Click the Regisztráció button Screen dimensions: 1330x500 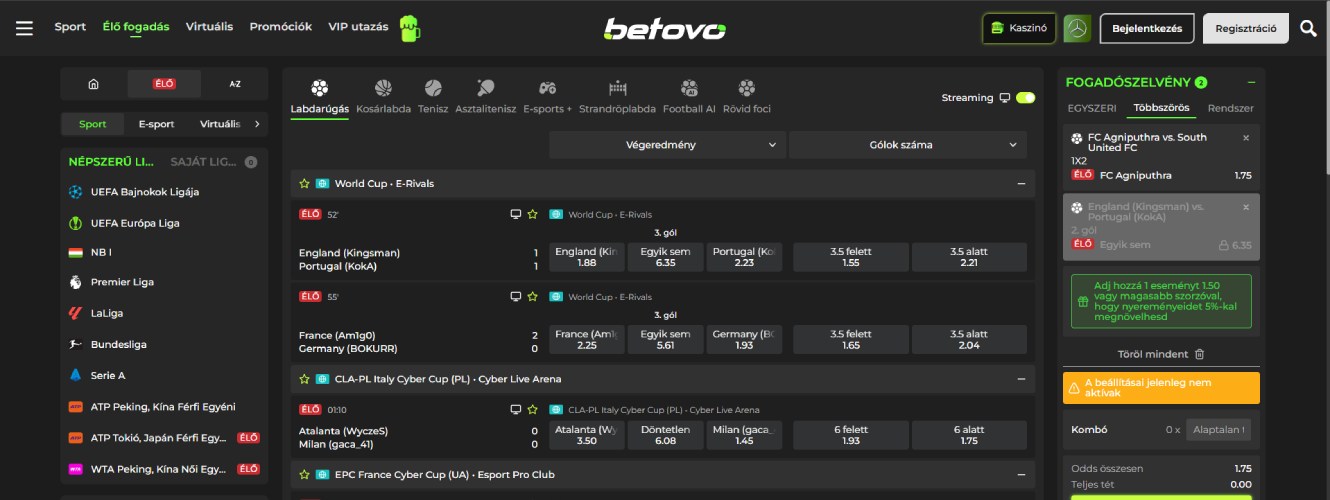coord(1246,28)
